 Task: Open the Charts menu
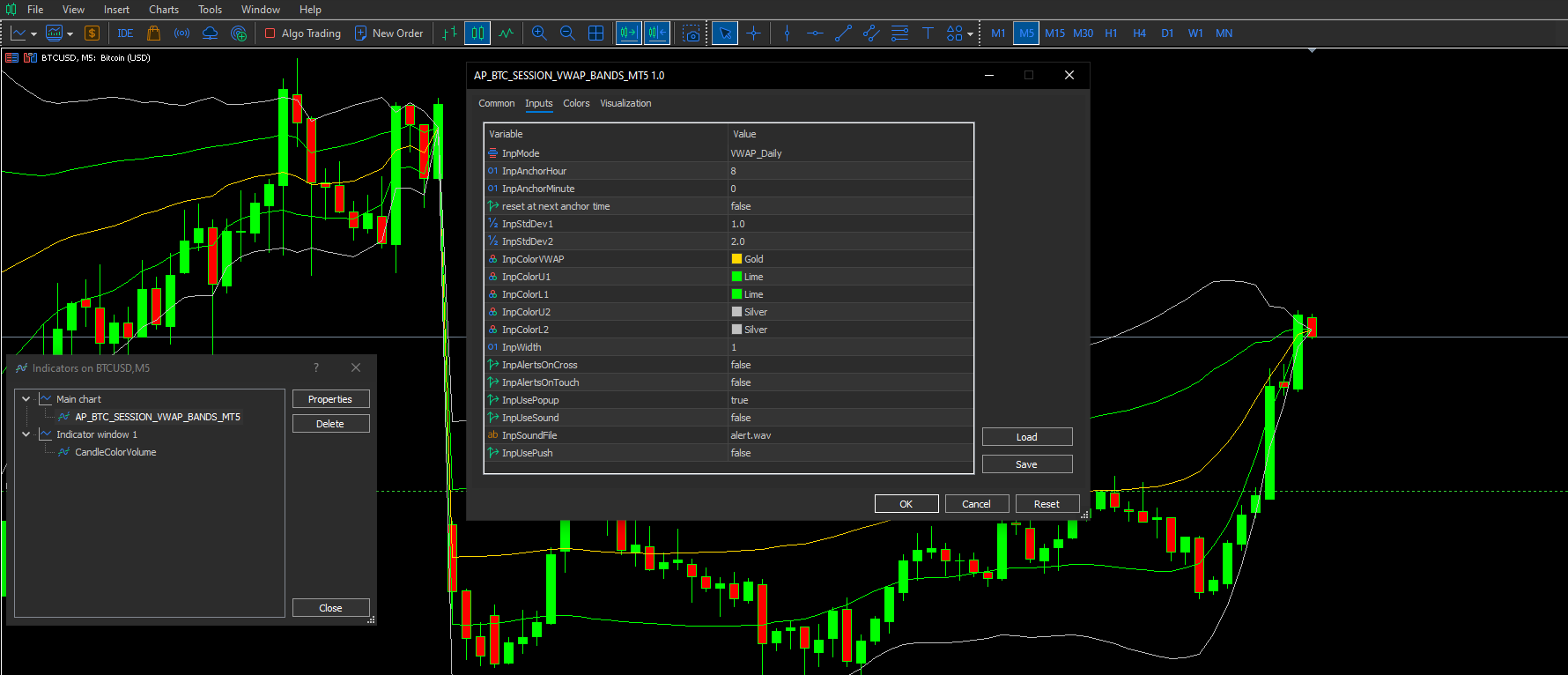point(163,10)
